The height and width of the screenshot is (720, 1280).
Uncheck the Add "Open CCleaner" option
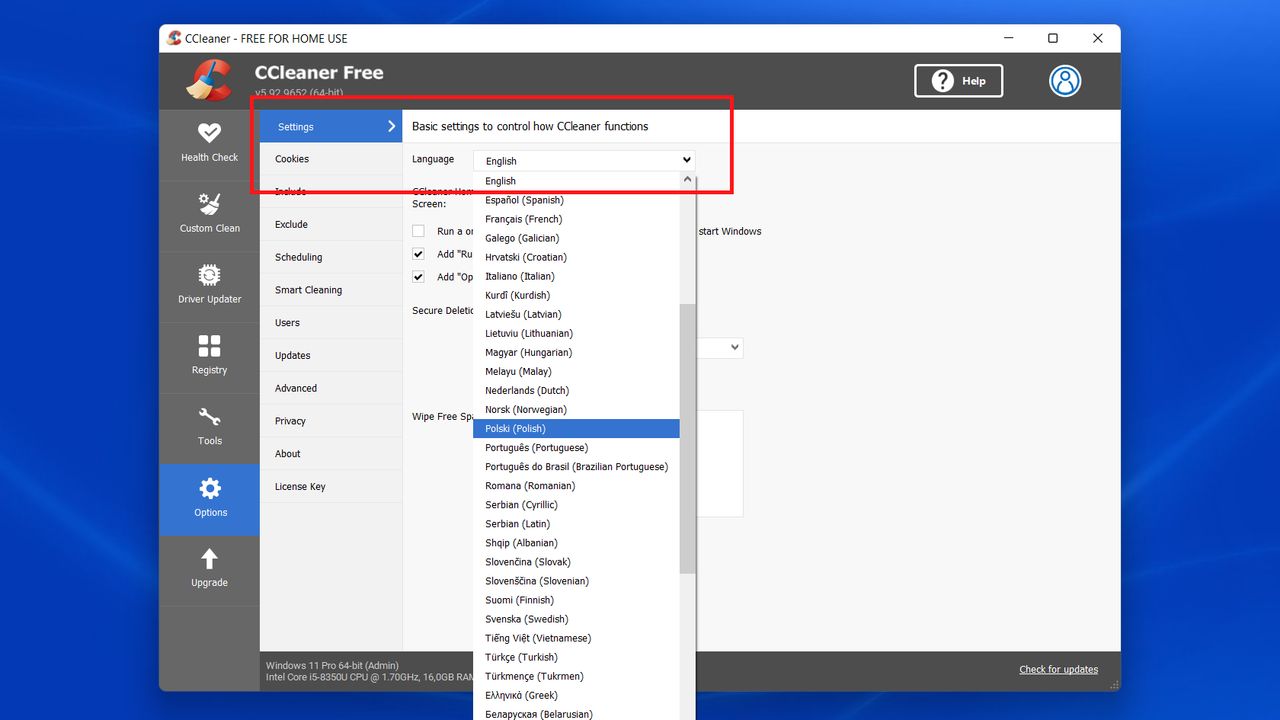coord(418,277)
